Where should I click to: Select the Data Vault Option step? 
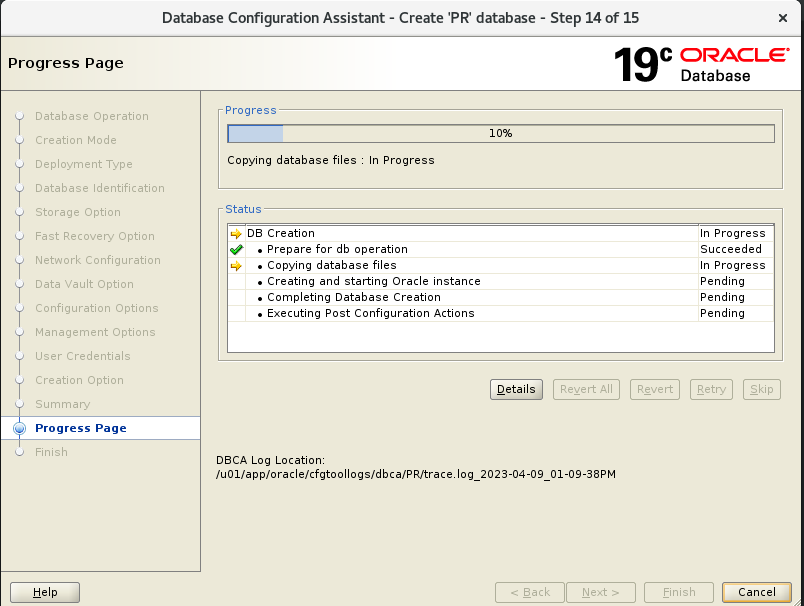click(84, 284)
